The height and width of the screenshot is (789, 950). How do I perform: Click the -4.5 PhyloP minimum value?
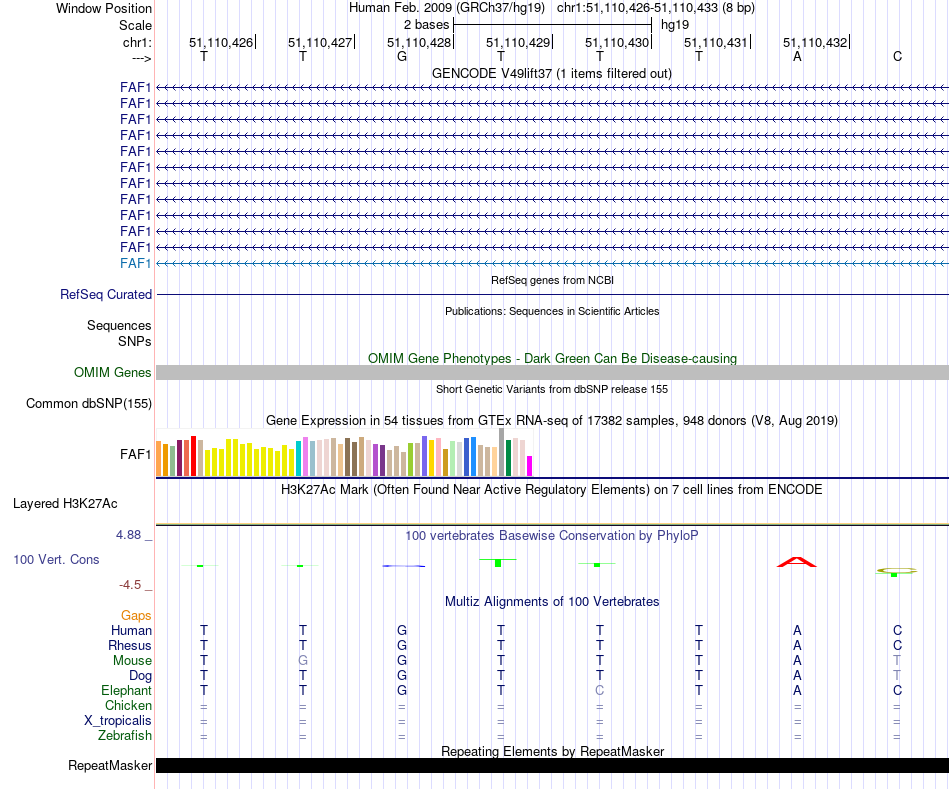pos(130,585)
